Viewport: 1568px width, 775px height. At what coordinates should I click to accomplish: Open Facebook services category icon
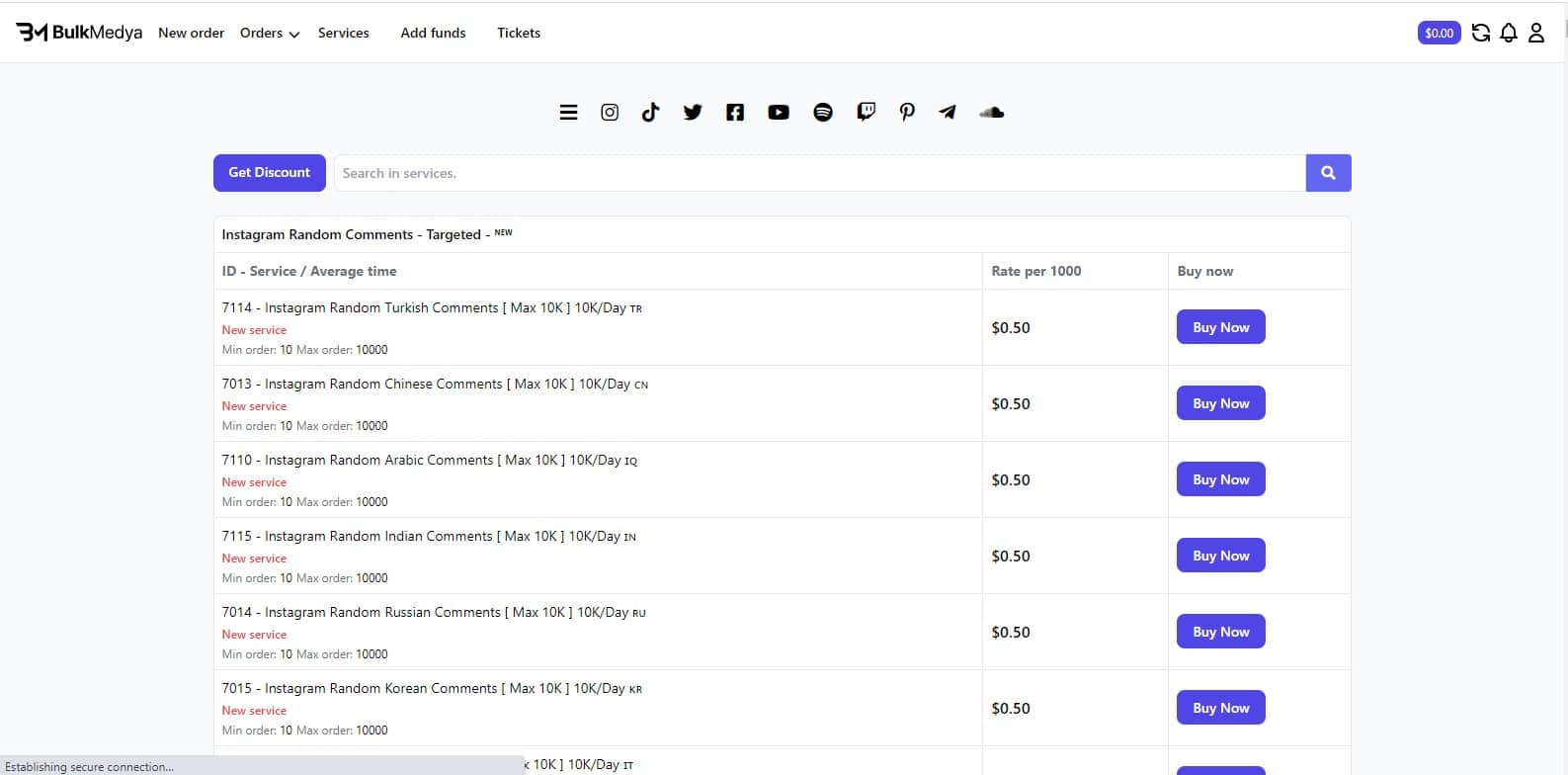735,113
